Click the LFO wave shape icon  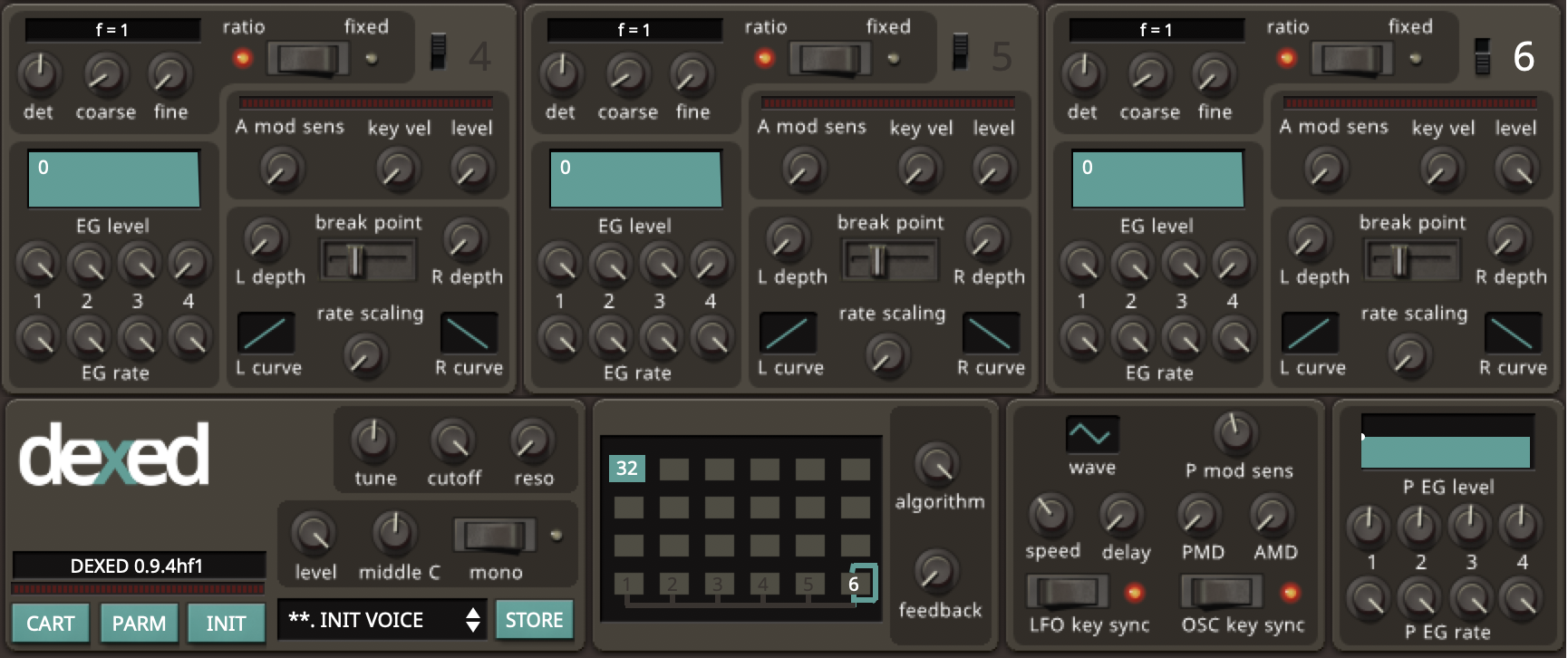(x=1091, y=435)
